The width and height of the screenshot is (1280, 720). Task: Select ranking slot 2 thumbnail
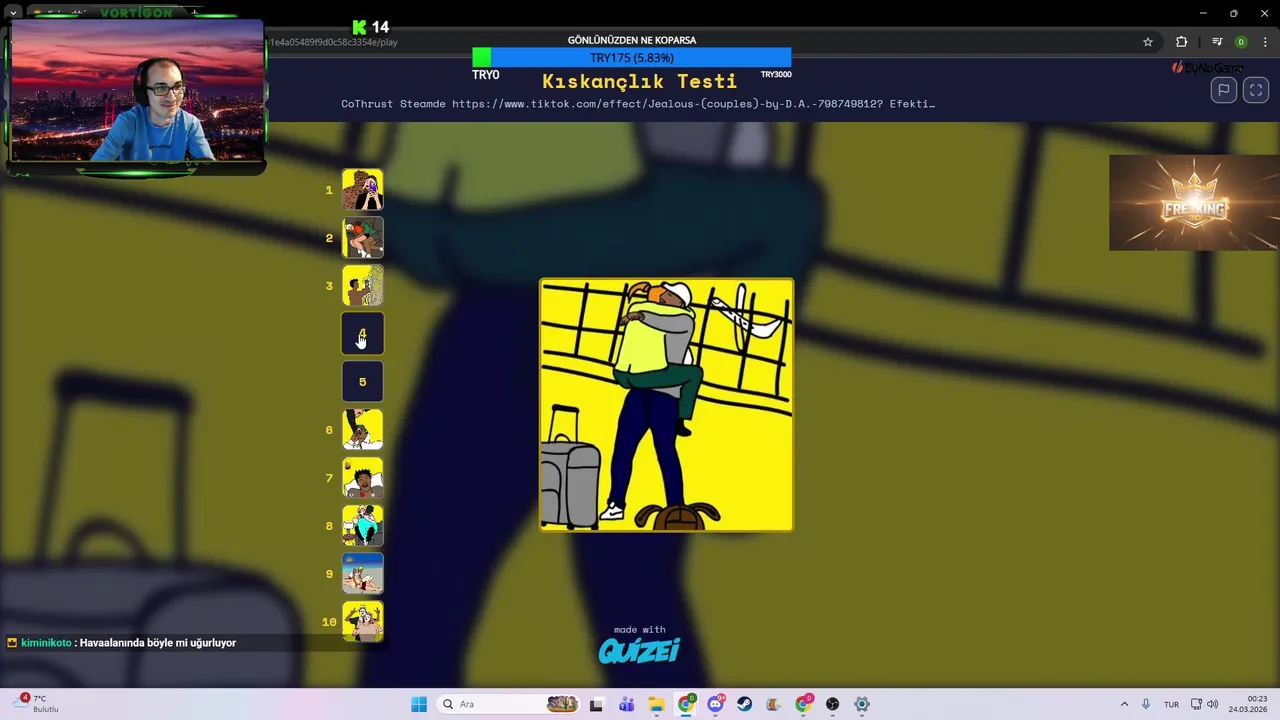click(x=363, y=238)
